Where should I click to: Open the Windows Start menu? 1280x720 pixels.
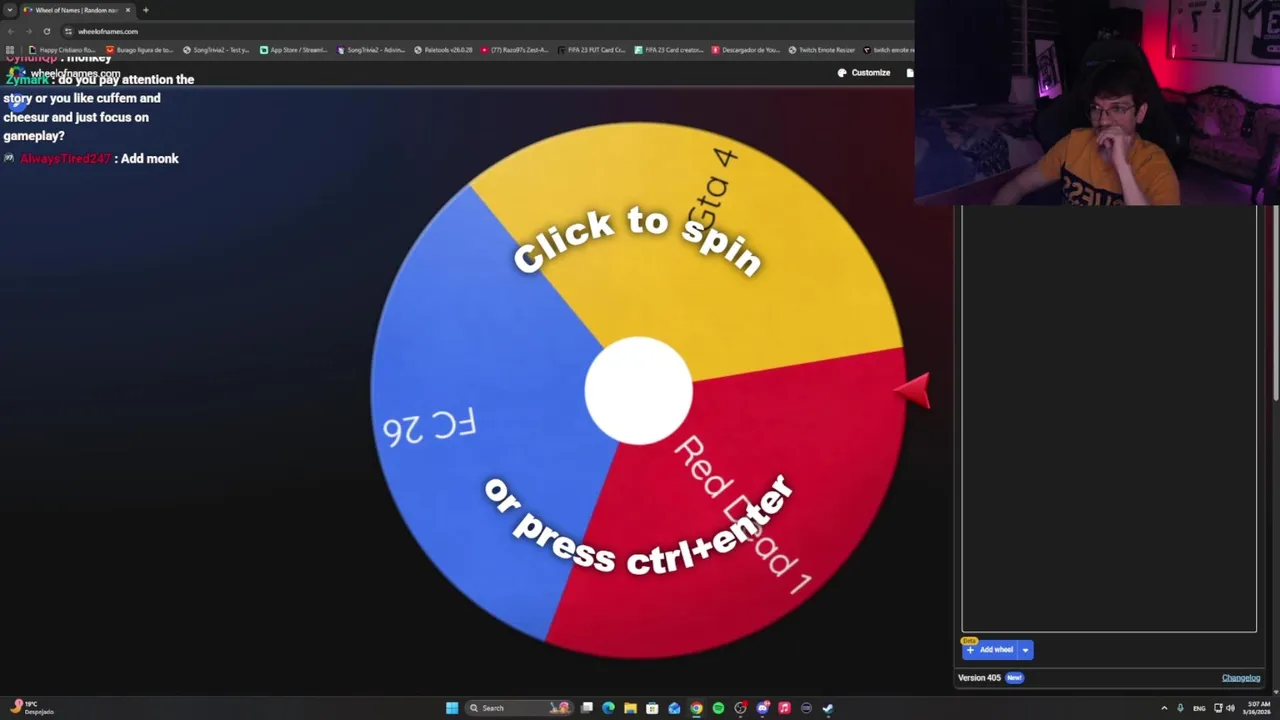click(x=452, y=708)
